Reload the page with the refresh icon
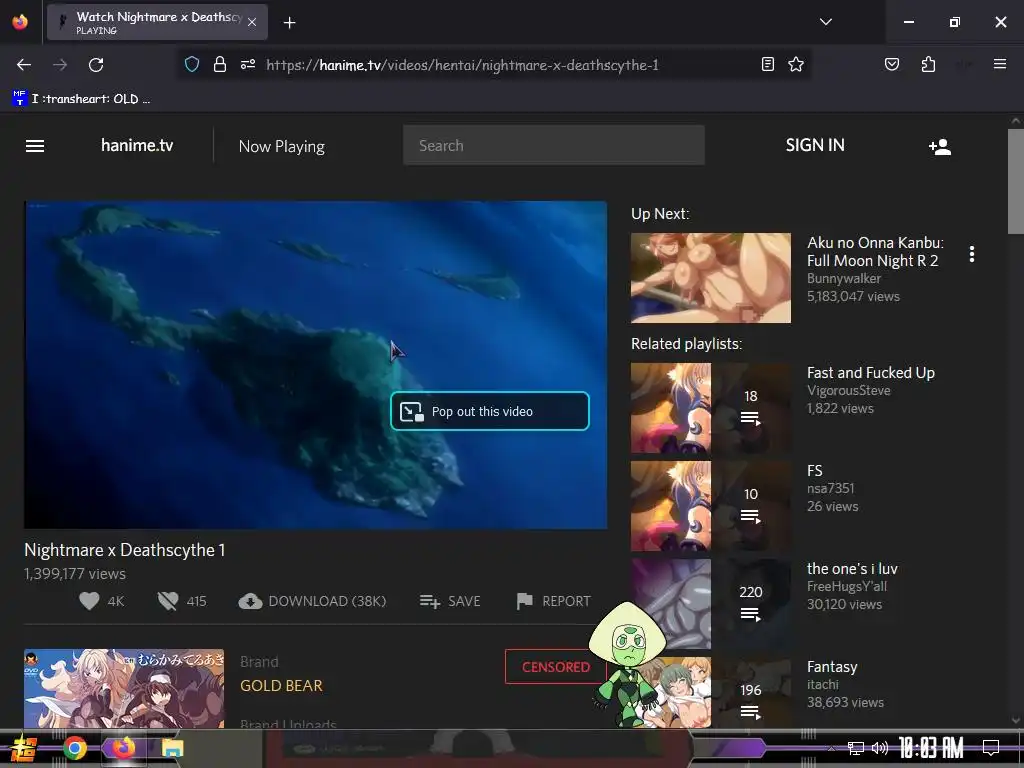The height and width of the screenshot is (768, 1024). click(96, 65)
